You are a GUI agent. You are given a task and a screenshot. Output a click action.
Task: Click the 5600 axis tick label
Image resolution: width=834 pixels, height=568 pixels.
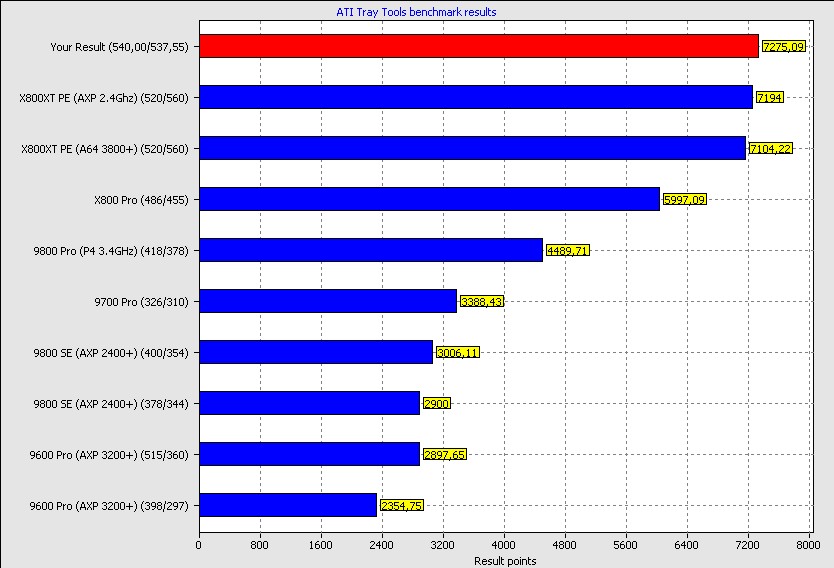point(626,545)
